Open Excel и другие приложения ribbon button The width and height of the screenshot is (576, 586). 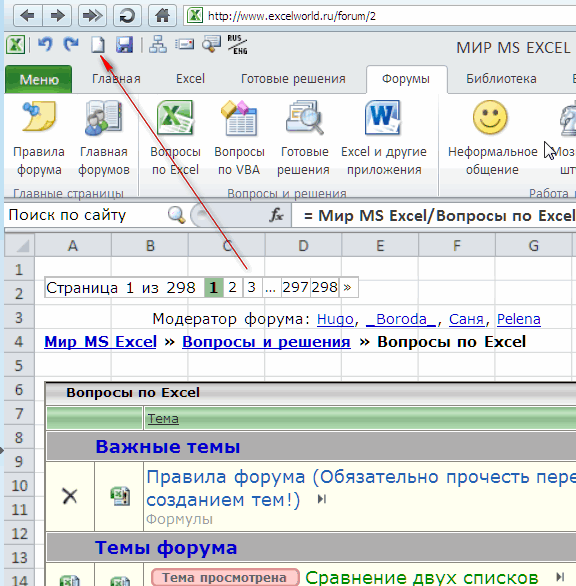[x=384, y=138]
